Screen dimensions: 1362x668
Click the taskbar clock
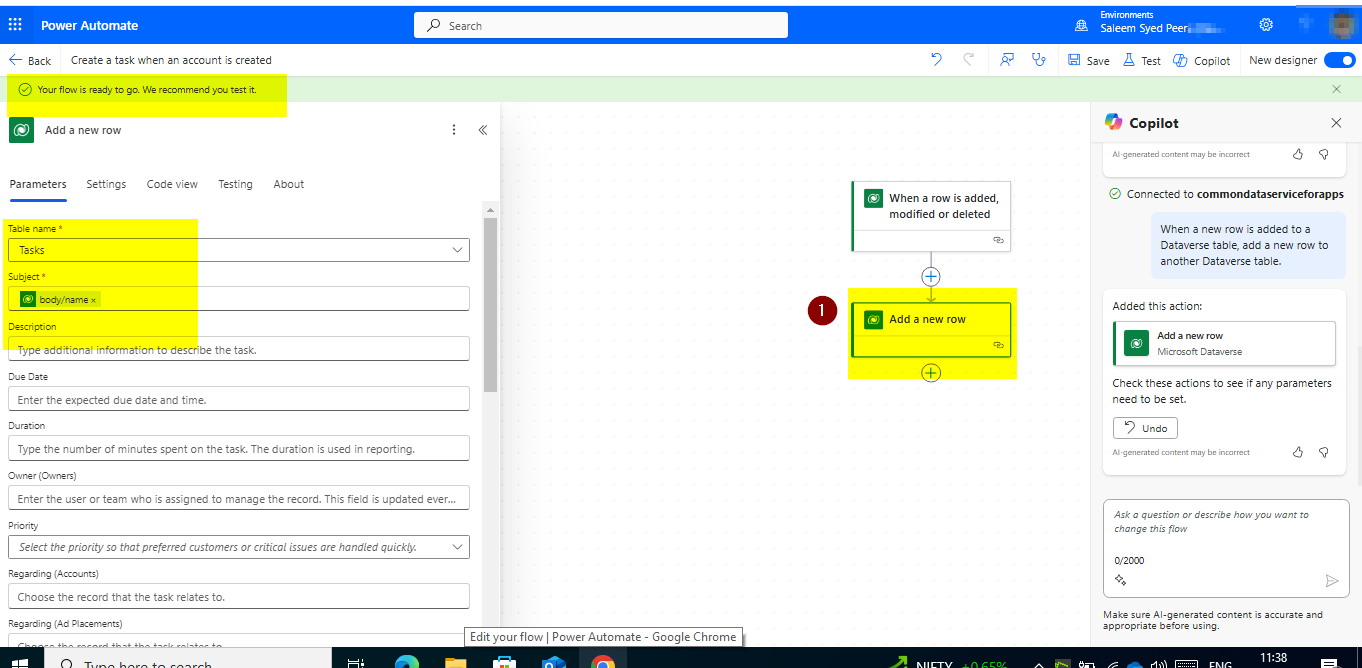pos(1274,659)
